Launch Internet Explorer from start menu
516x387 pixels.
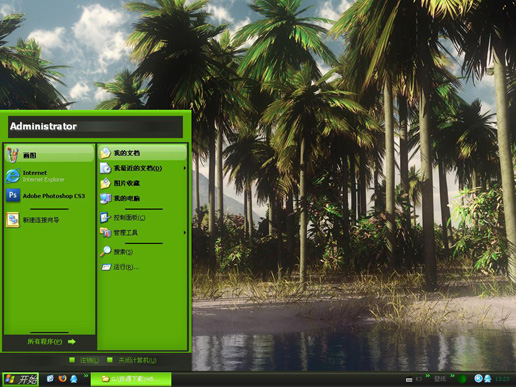click(x=50, y=176)
